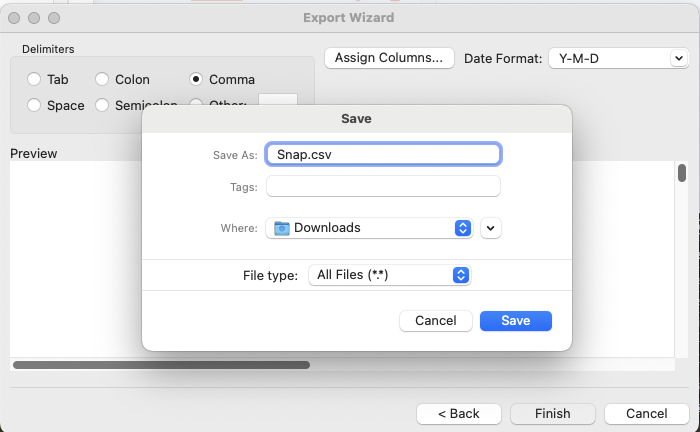The width and height of the screenshot is (700, 432).
Task: Click the blue stepper arrows beside Downloads
Action: click(x=463, y=228)
